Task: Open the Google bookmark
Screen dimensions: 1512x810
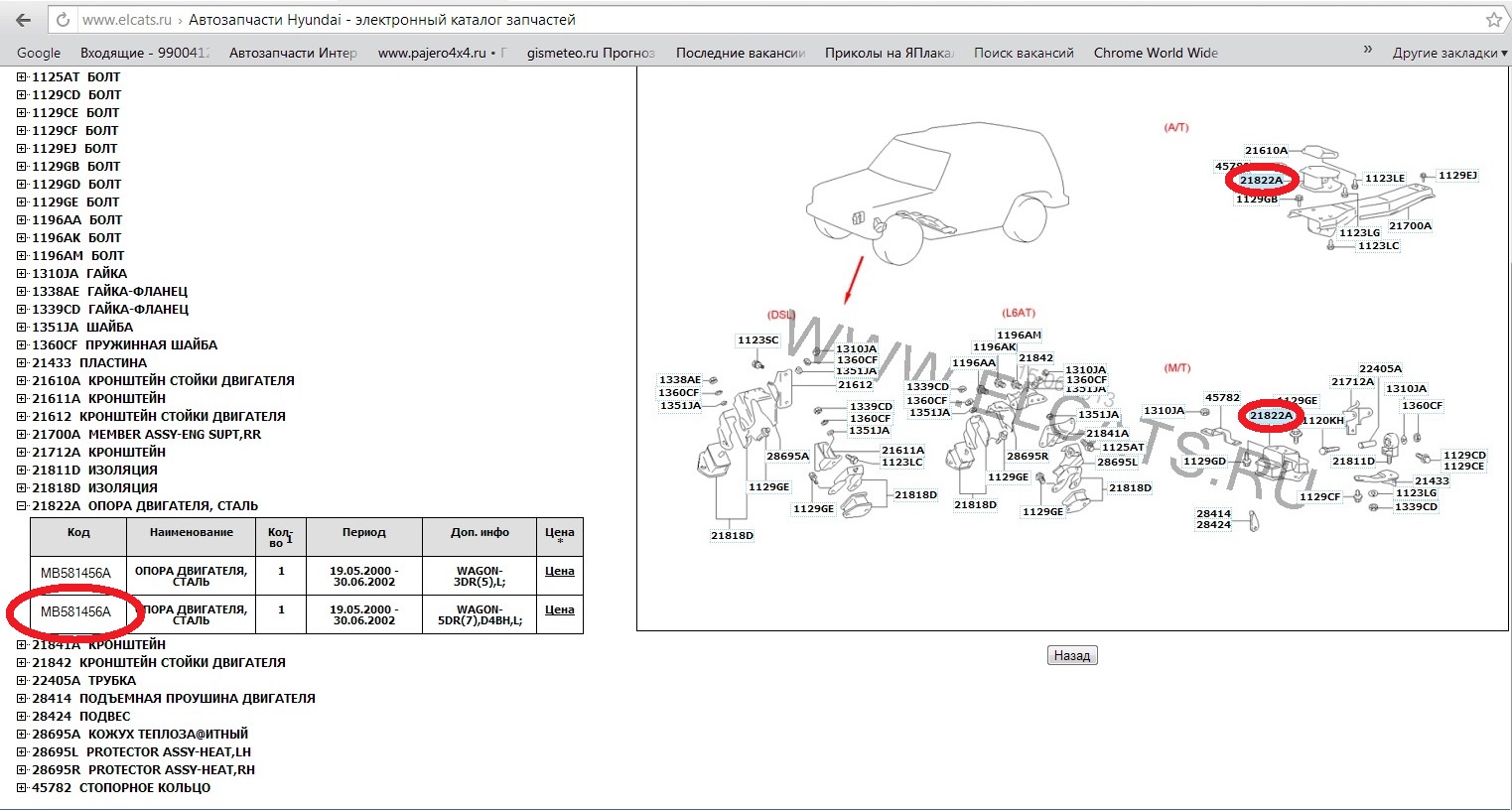Action: click(39, 53)
